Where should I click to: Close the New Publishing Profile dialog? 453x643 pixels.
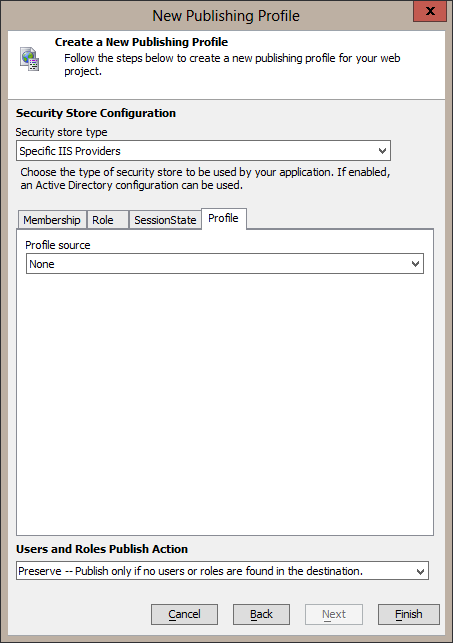click(x=430, y=11)
